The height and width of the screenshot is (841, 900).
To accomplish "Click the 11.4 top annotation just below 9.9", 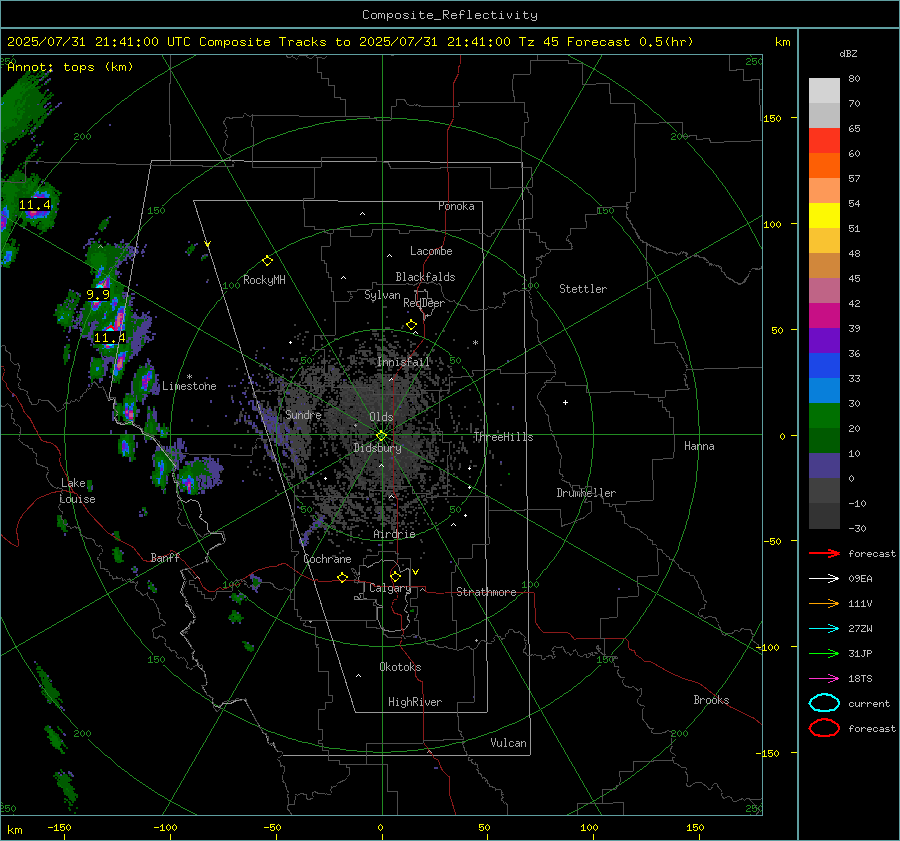I will point(110,338).
